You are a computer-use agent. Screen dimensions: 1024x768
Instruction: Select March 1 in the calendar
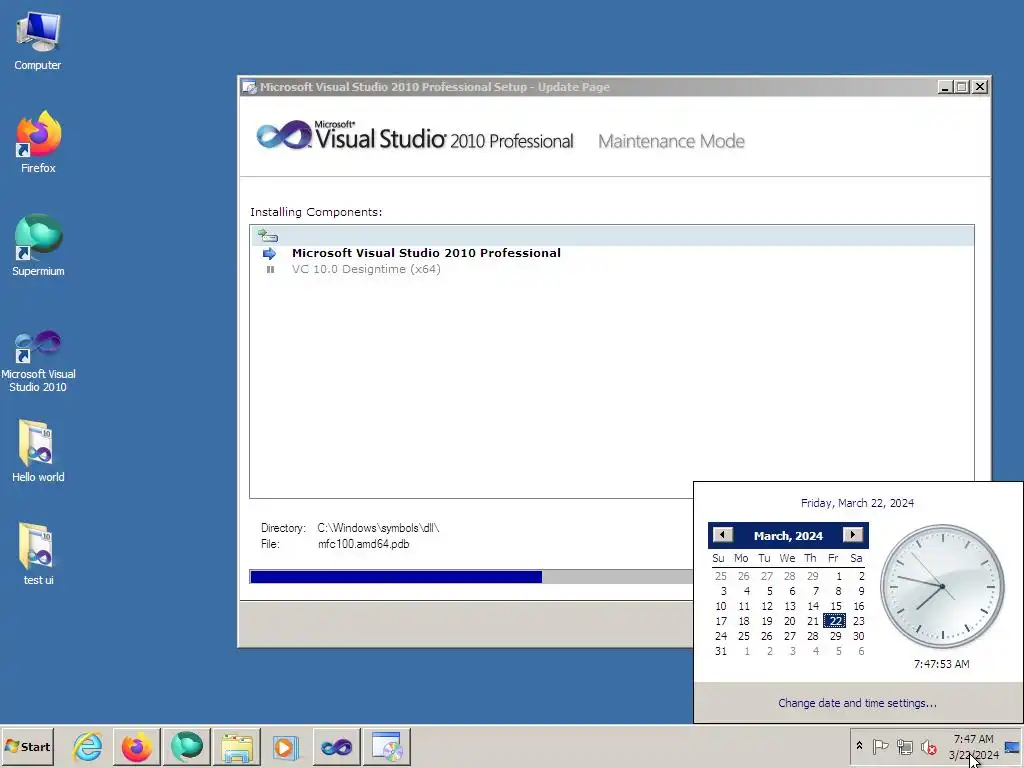pyautogui.click(x=839, y=576)
